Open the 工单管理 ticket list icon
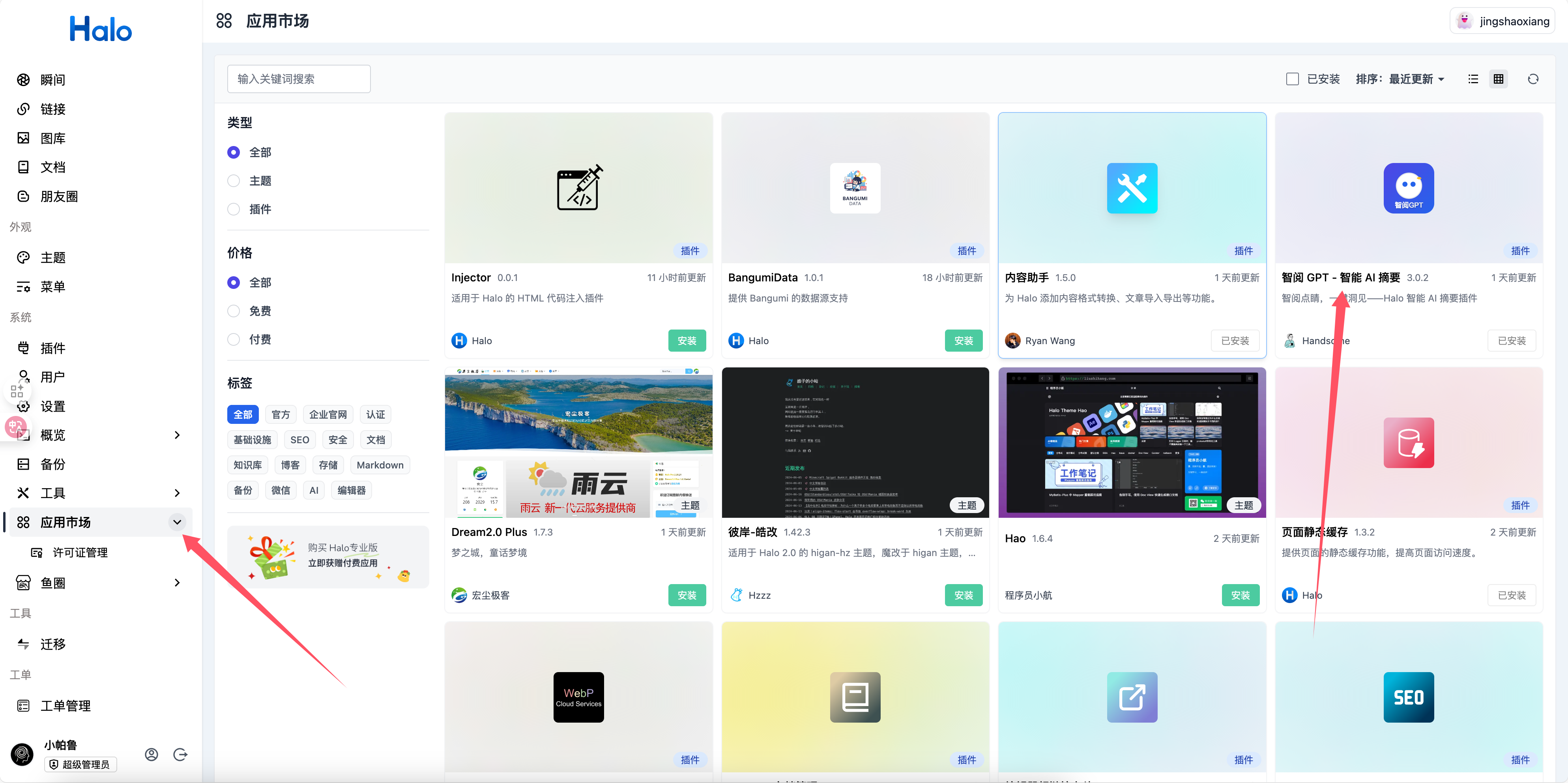Viewport: 1568px width, 783px height. click(x=23, y=706)
